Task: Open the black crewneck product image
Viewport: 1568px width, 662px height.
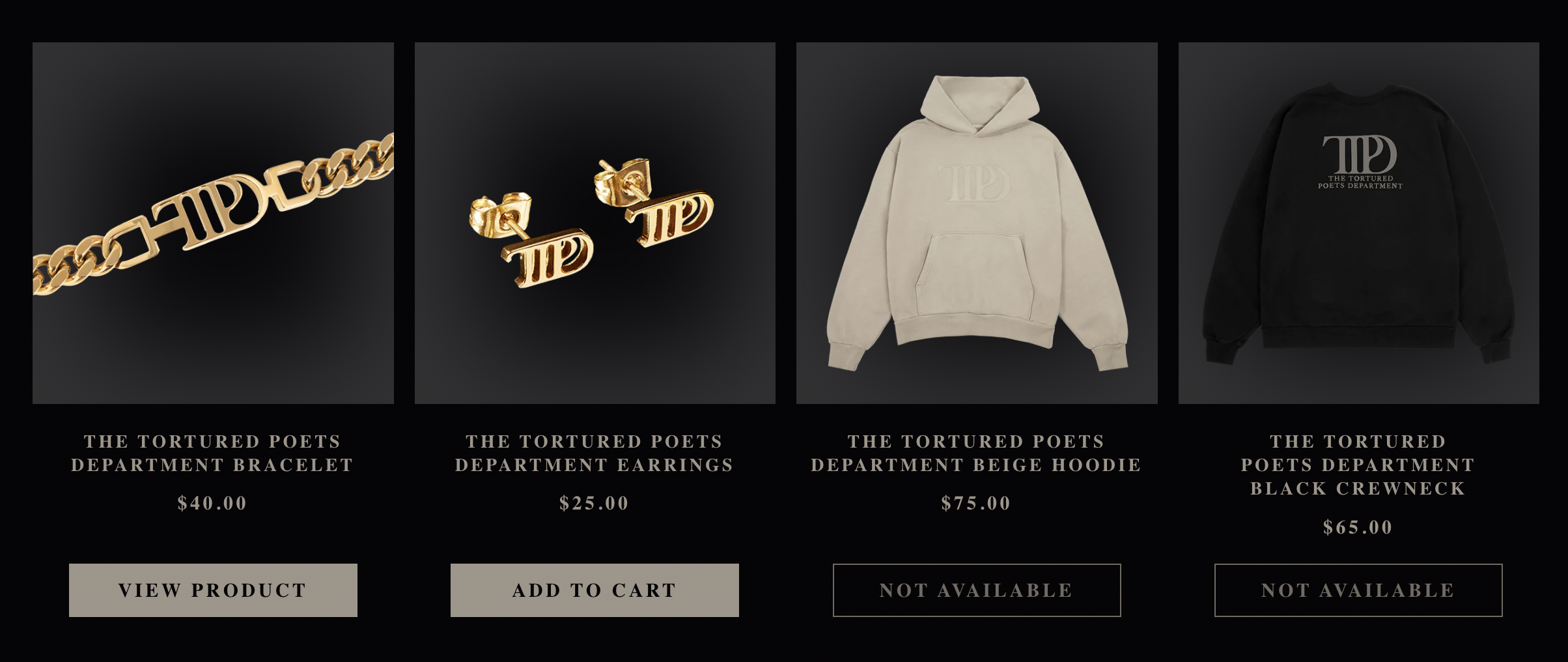Action: pyautogui.click(x=1359, y=223)
